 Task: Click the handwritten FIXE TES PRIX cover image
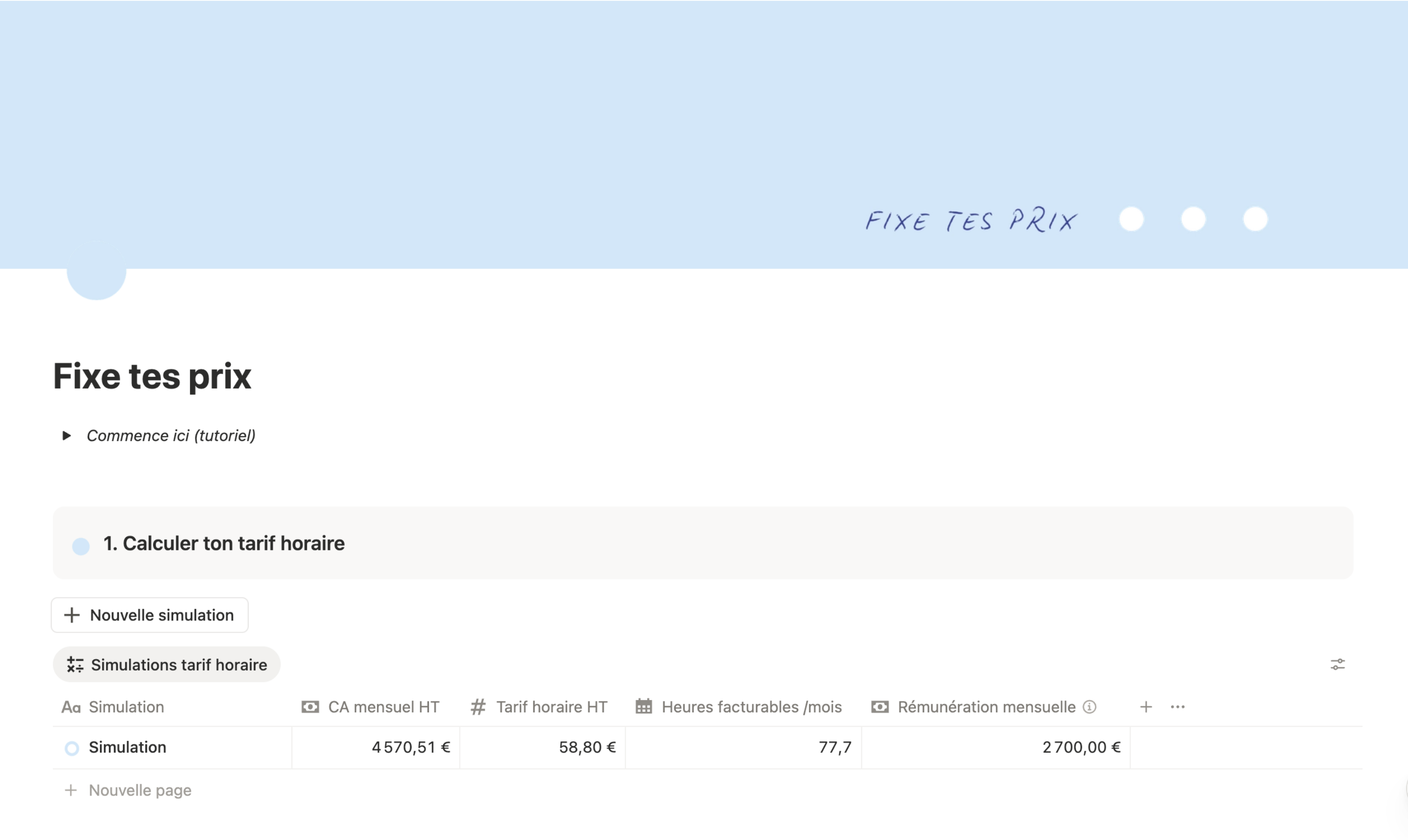pyautogui.click(x=972, y=221)
